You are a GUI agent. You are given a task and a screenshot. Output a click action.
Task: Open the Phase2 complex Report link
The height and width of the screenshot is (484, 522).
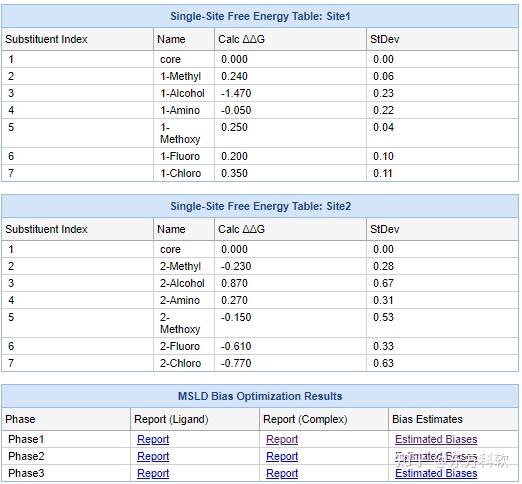[x=282, y=456]
